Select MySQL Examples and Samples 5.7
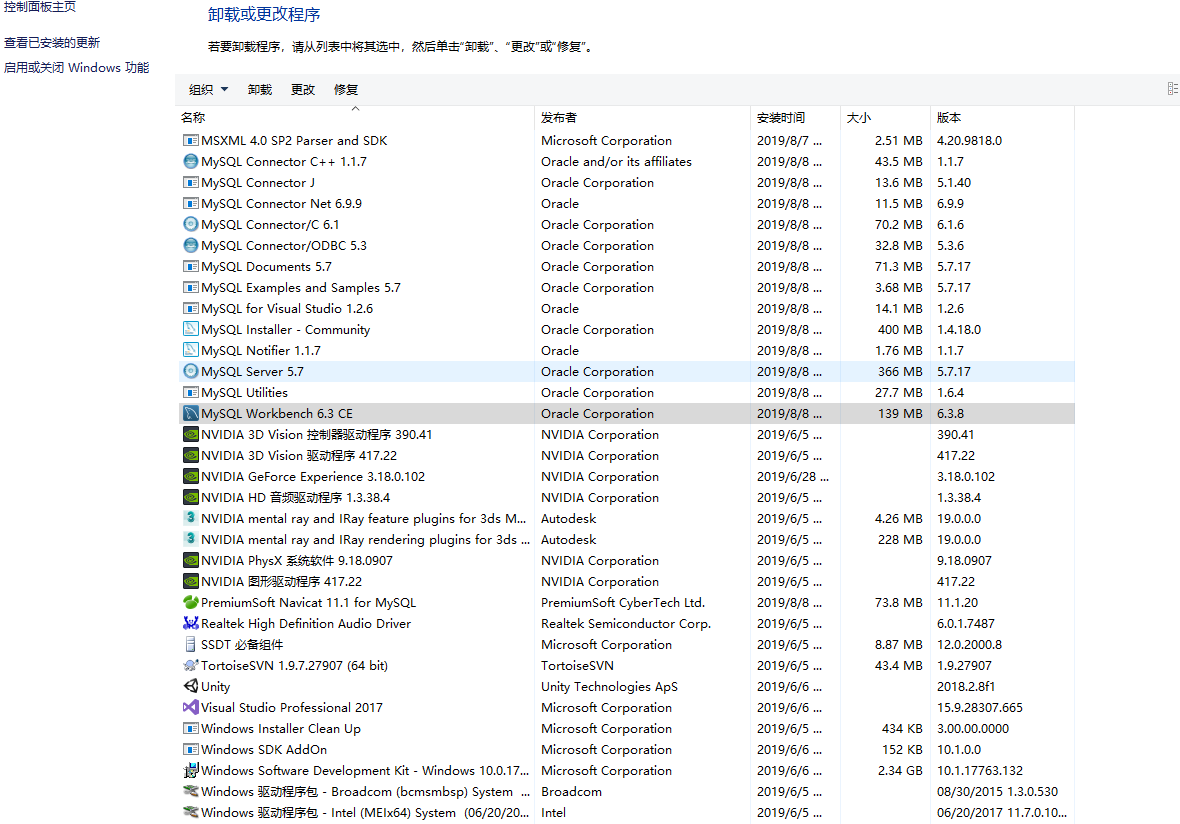This screenshot has width=1180, height=824. point(626,287)
